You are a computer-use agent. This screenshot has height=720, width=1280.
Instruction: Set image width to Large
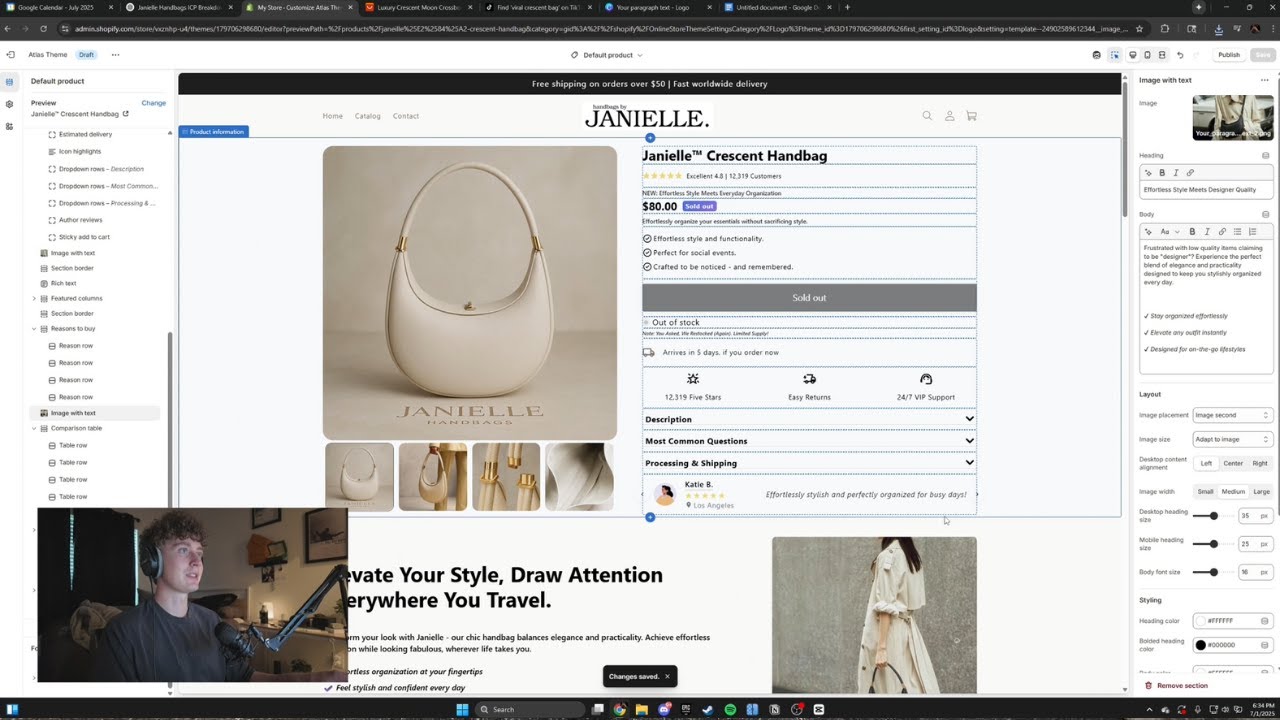(x=1261, y=491)
